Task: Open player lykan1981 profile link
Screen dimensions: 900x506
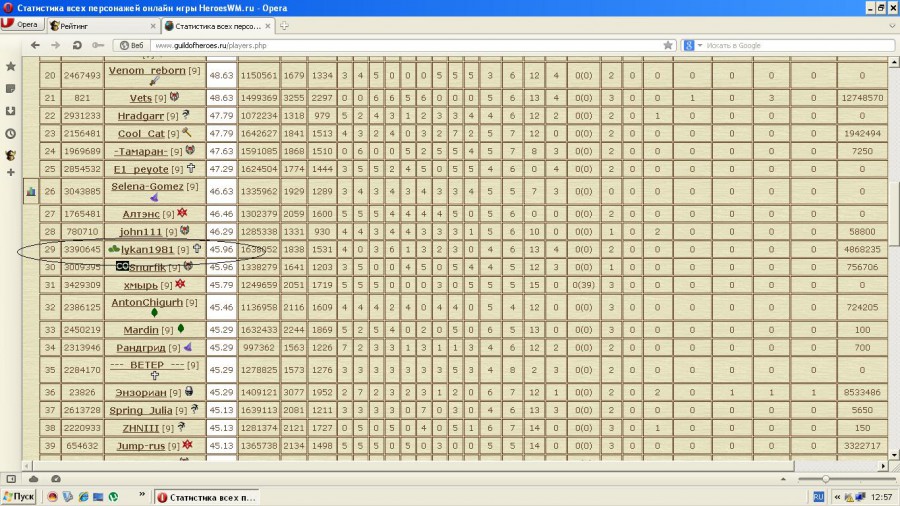Action: 147,250
